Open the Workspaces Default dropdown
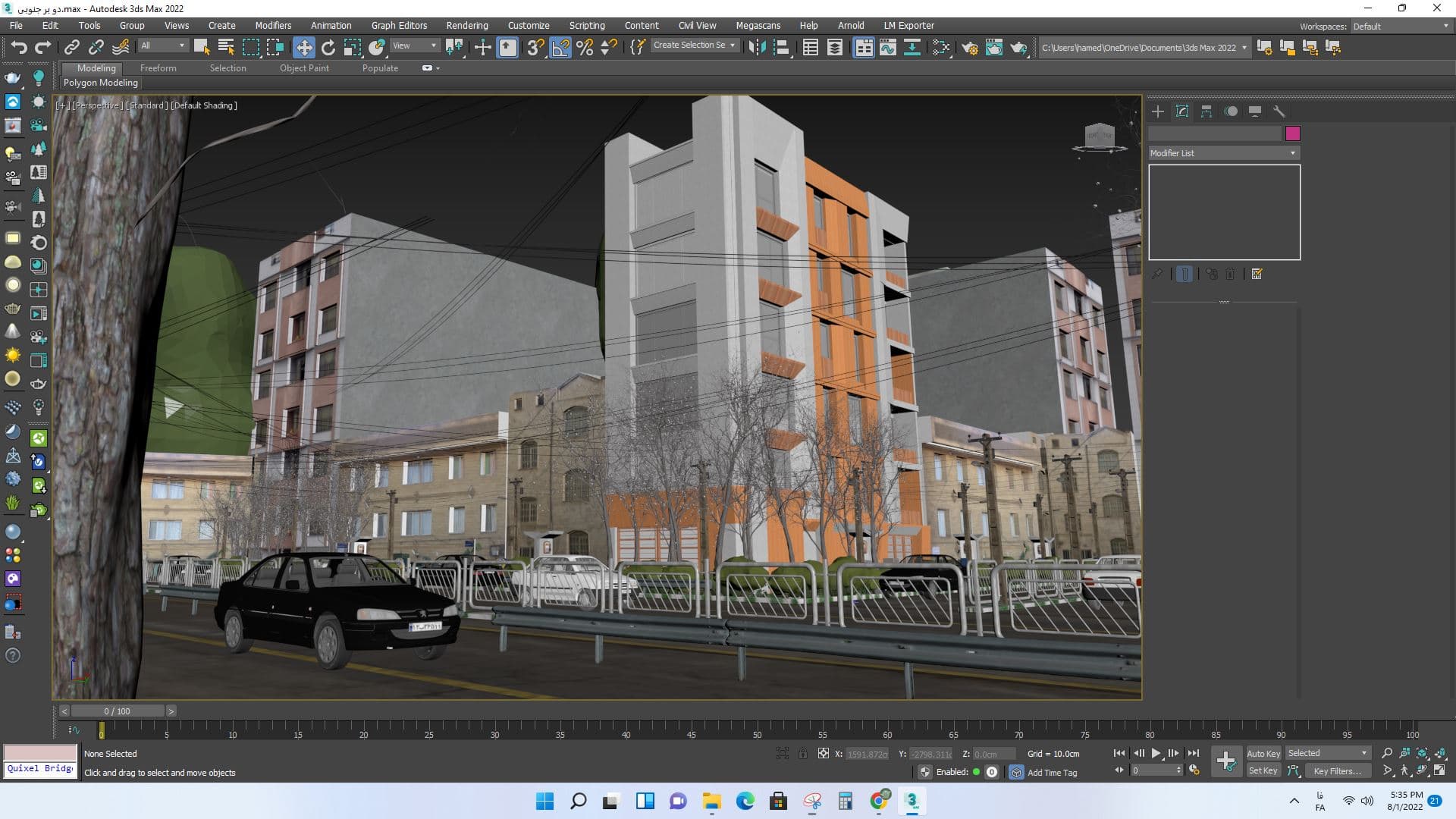Image resolution: width=1456 pixels, height=819 pixels. [x=1401, y=27]
